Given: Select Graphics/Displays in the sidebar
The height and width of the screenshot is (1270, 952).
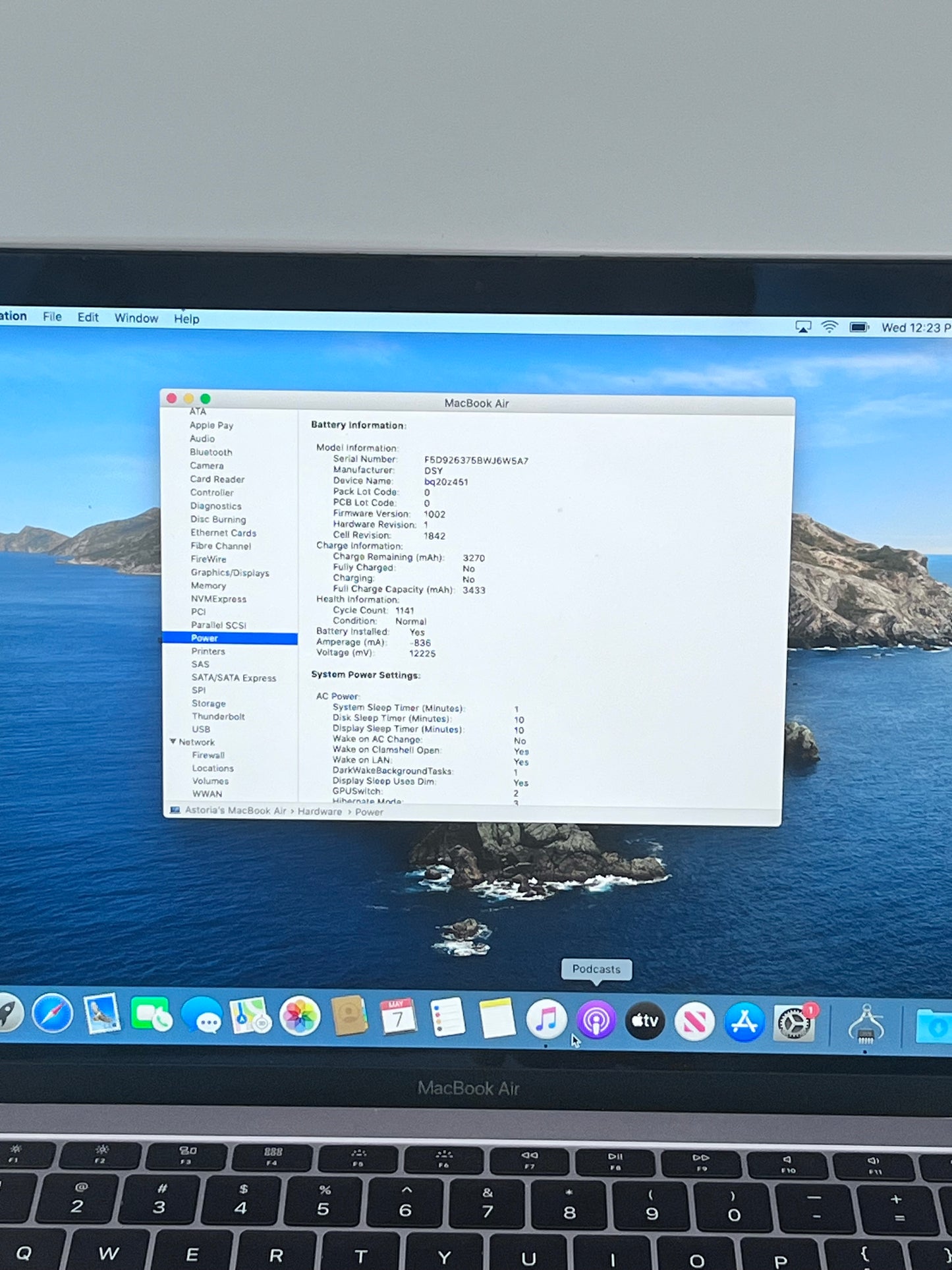Looking at the screenshot, I should [x=230, y=573].
